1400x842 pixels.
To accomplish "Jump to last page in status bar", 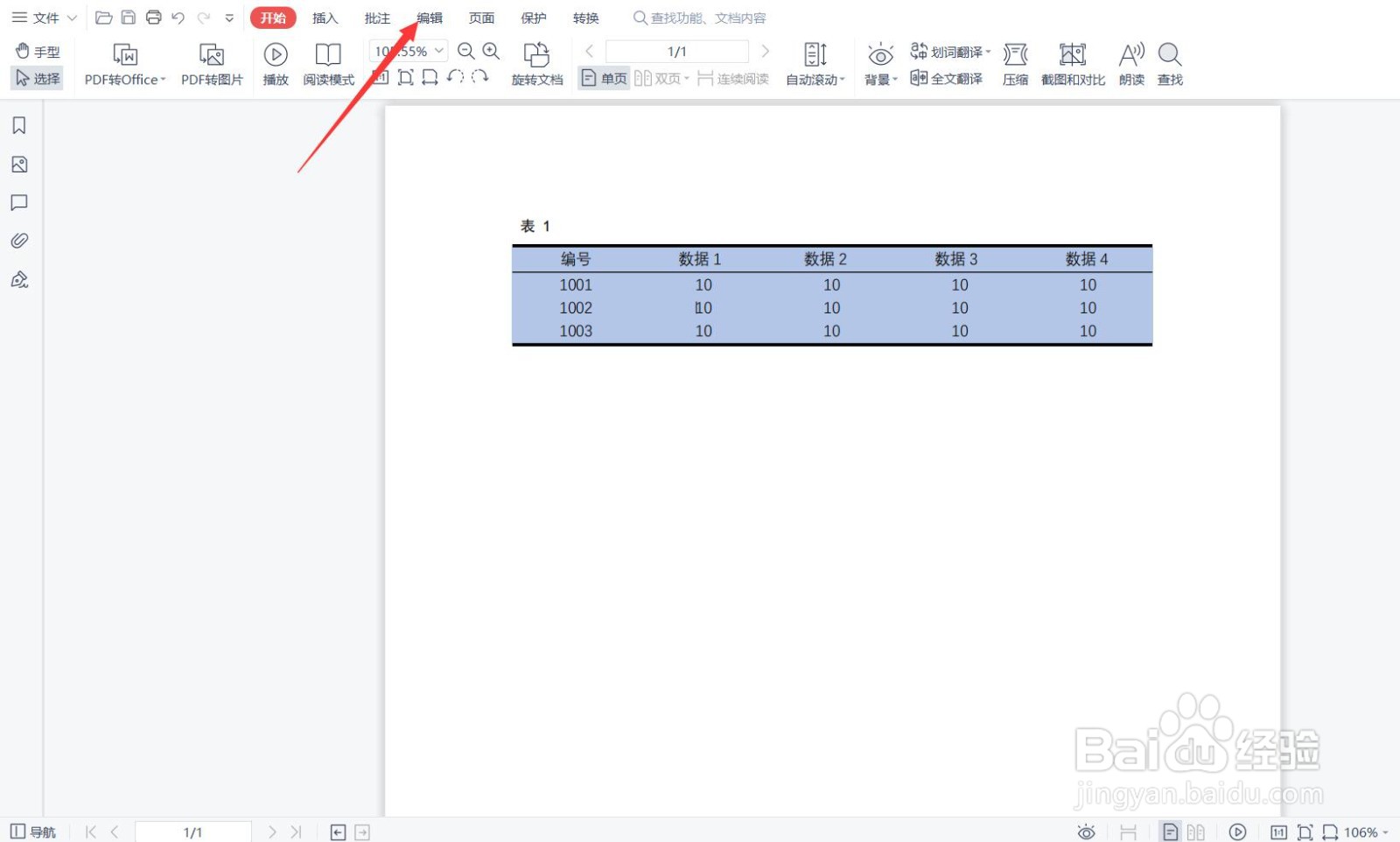I will [296, 831].
